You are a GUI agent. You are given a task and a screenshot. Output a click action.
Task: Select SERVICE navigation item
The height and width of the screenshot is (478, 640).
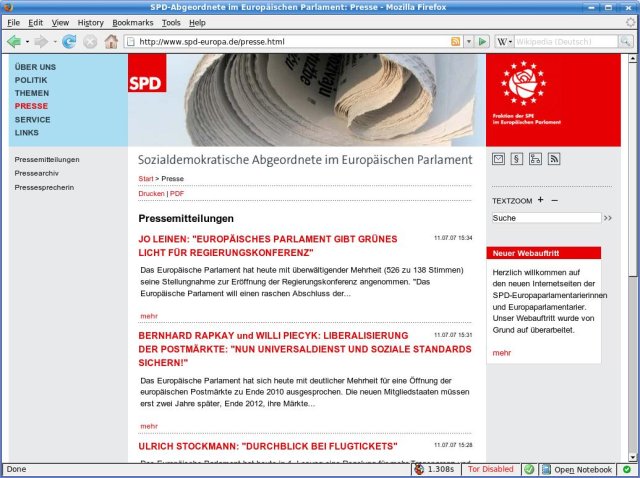click(x=33, y=120)
